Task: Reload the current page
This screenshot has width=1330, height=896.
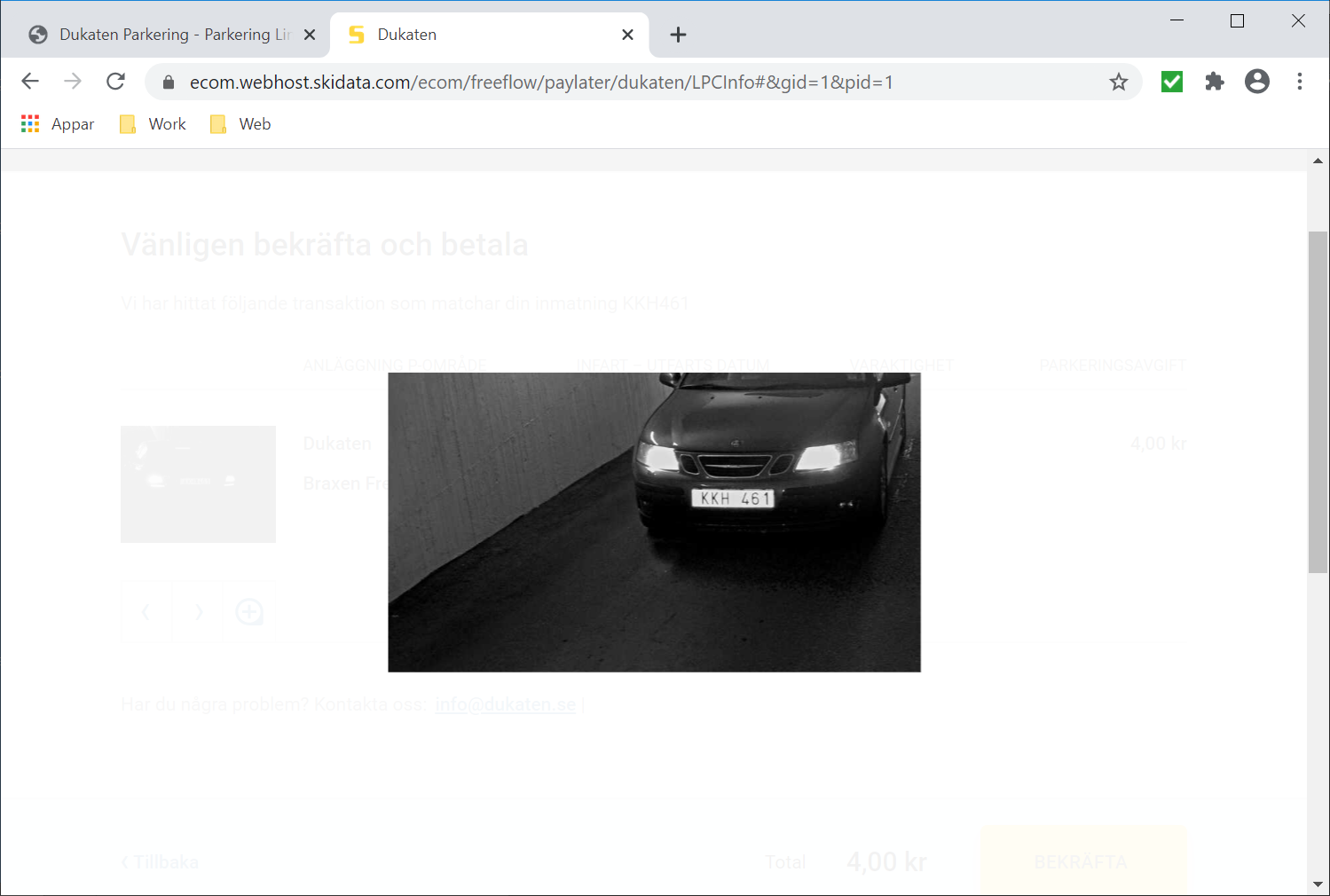Action: click(x=115, y=82)
